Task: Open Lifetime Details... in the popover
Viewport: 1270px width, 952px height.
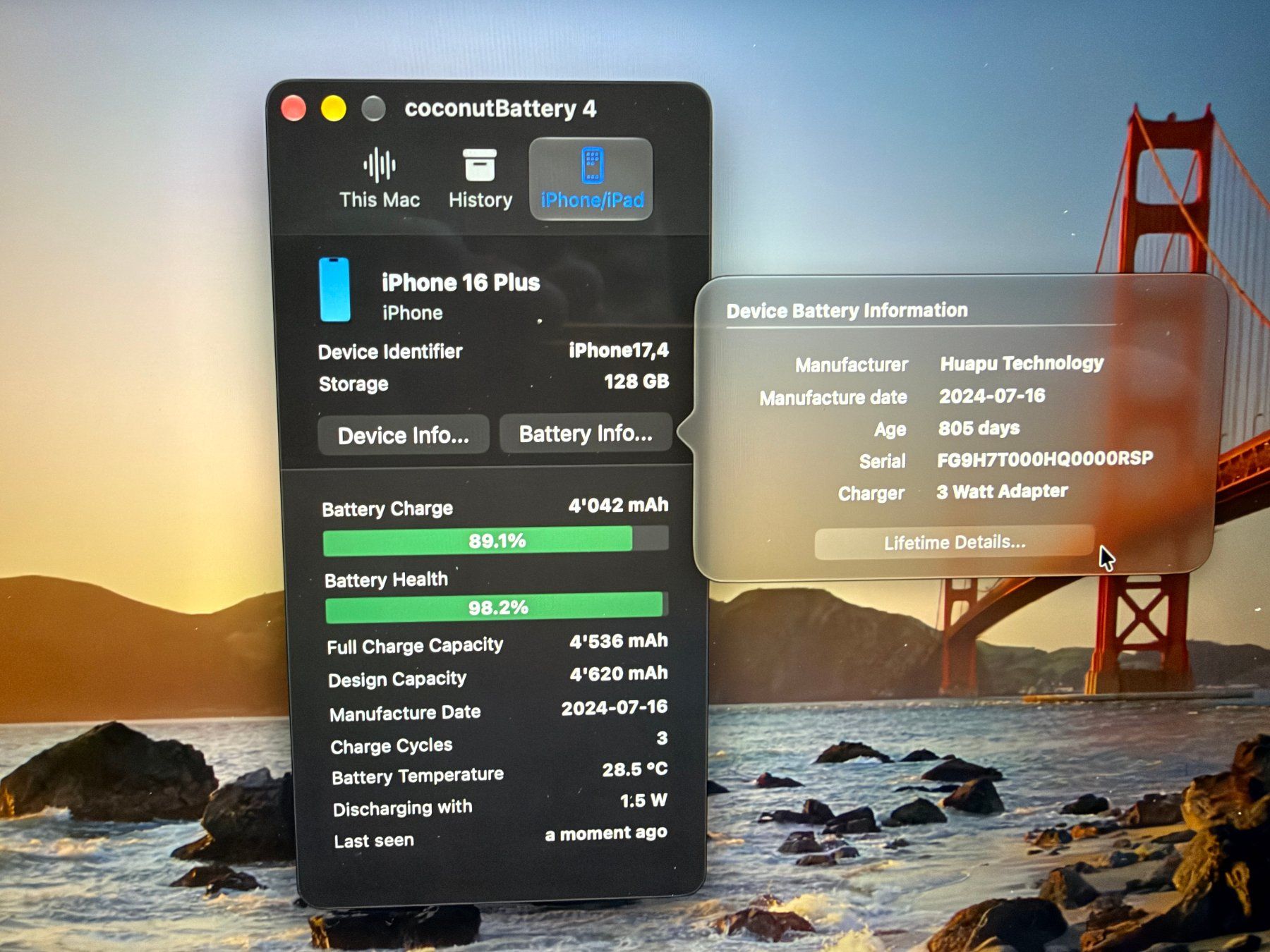Action: 955,542
